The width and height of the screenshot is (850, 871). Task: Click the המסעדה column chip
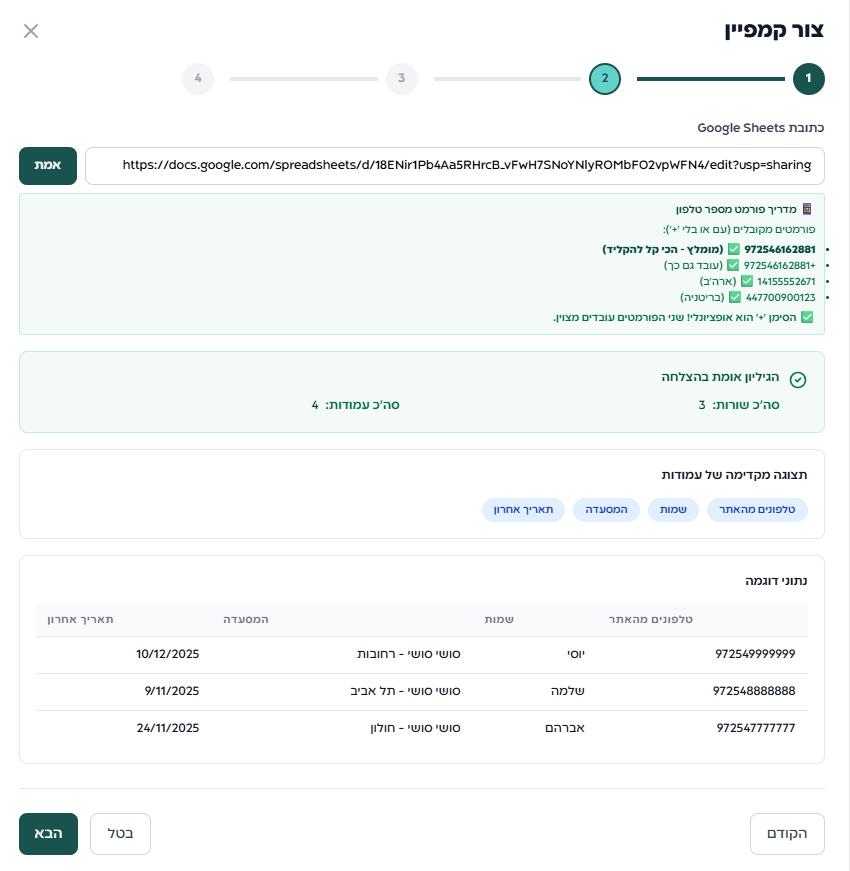(x=606, y=510)
